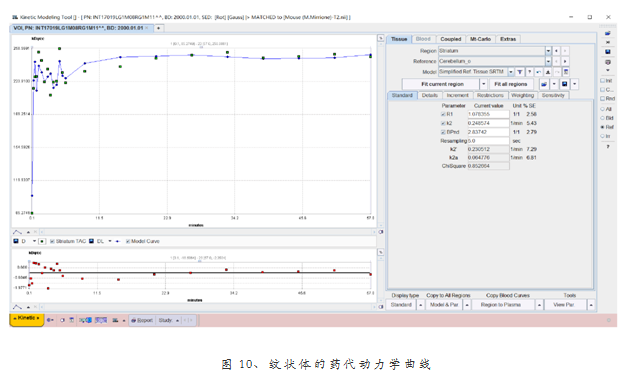This screenshot has width=627, height=379.
Task: Open model help question-mark icon
Action: [529, 72]
